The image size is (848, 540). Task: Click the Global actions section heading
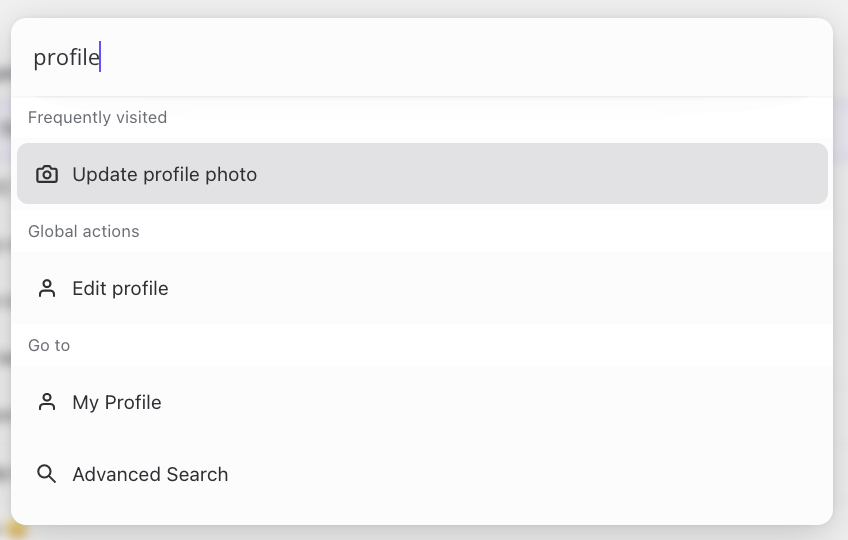tap(84, 232)
